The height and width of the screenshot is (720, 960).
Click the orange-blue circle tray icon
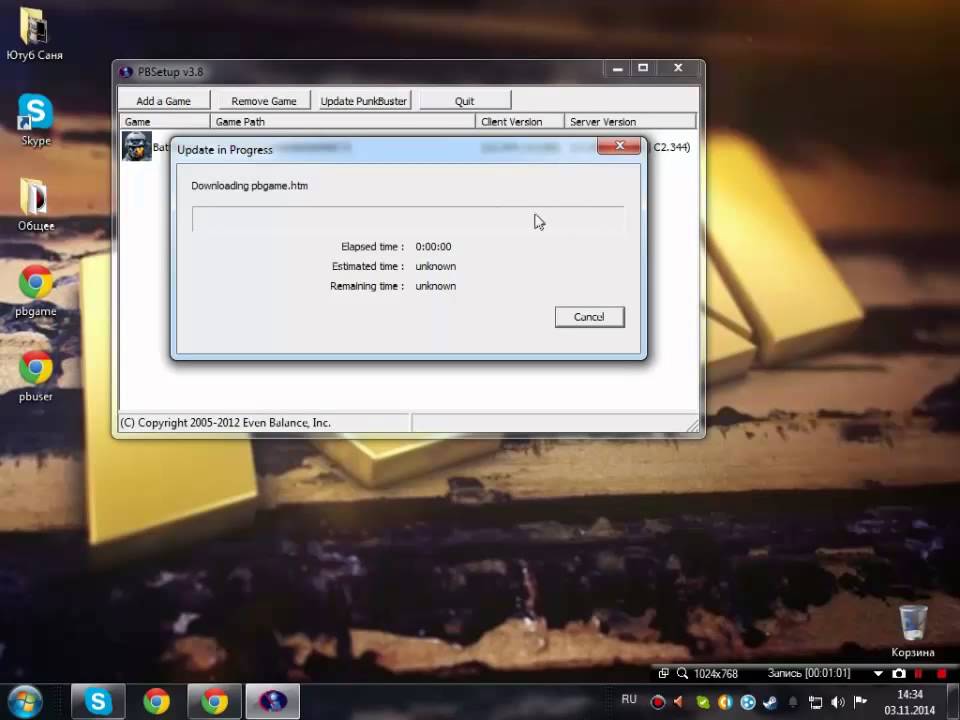726,702
